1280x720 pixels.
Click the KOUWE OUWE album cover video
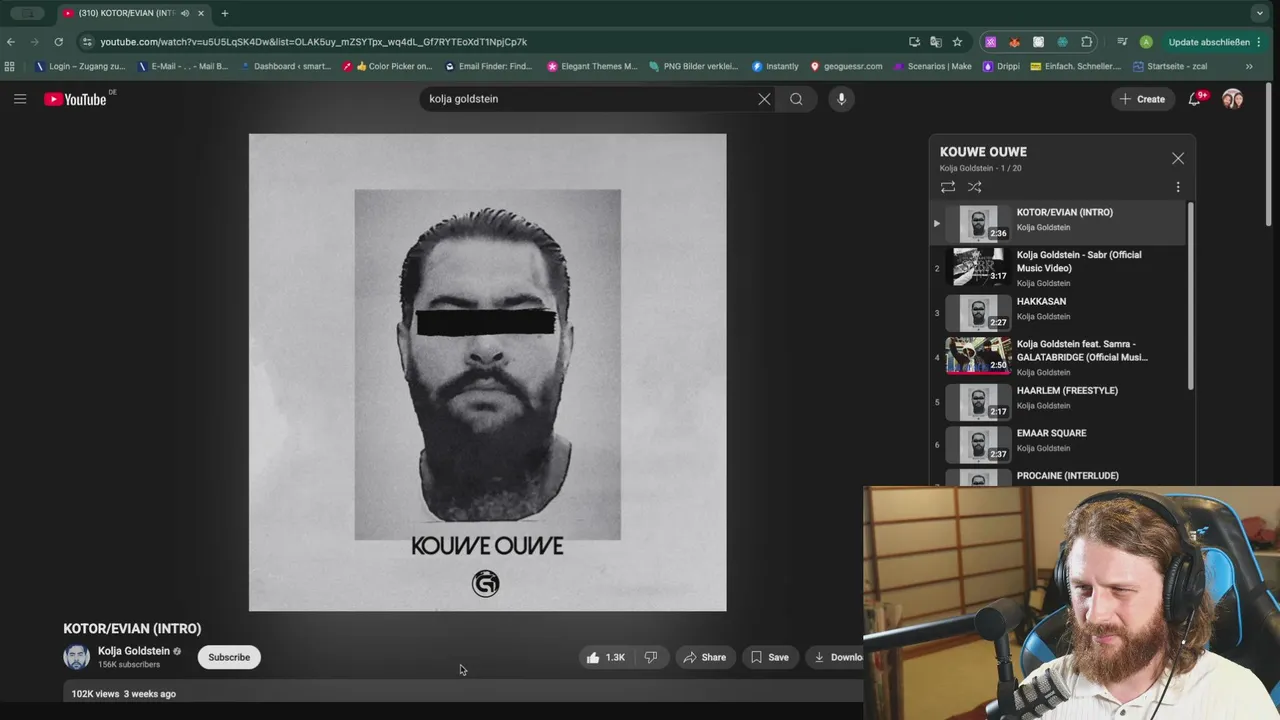[x=488, y=372]
